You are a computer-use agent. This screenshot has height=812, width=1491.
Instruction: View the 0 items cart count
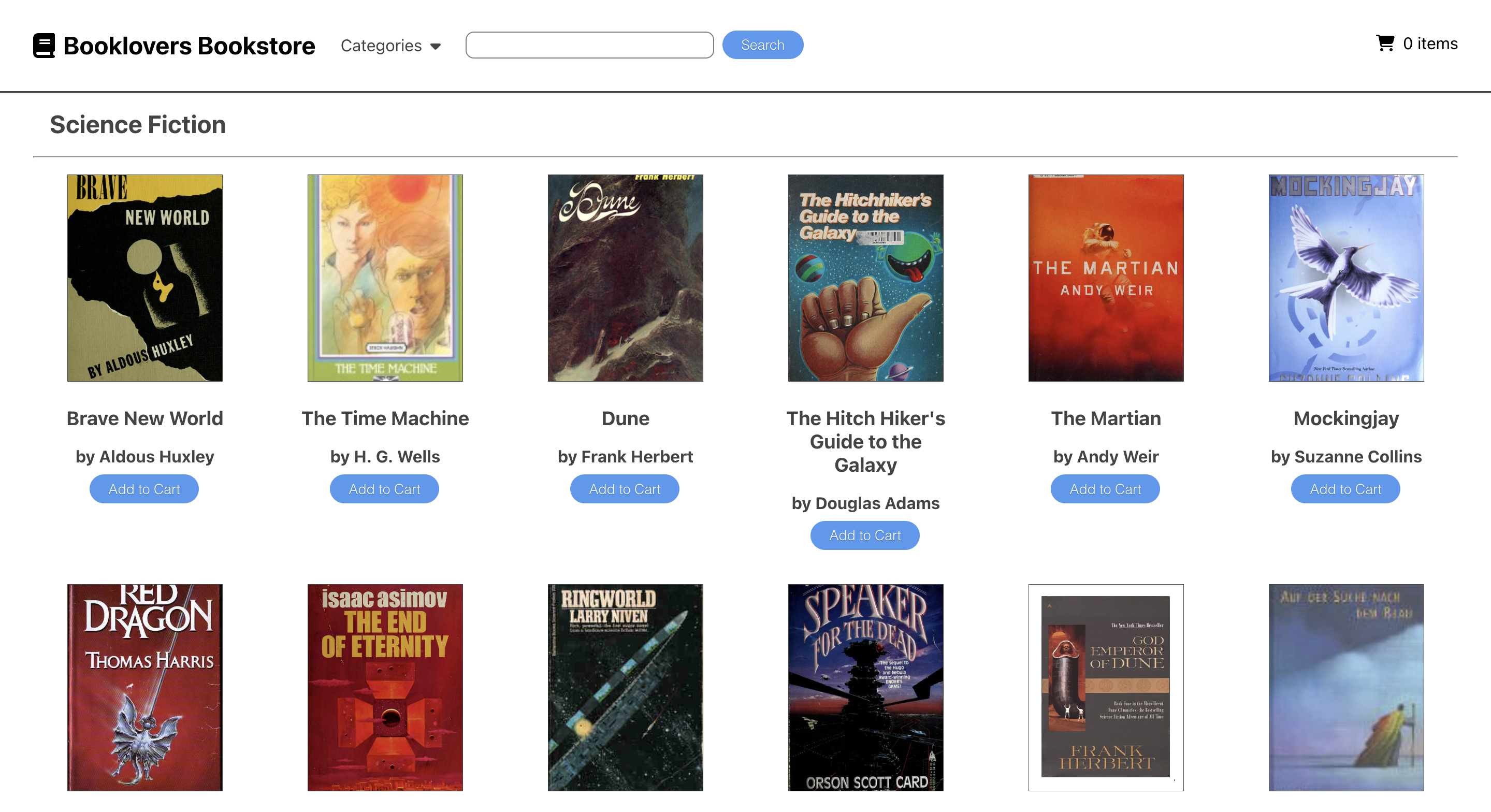click(1430, 44)
